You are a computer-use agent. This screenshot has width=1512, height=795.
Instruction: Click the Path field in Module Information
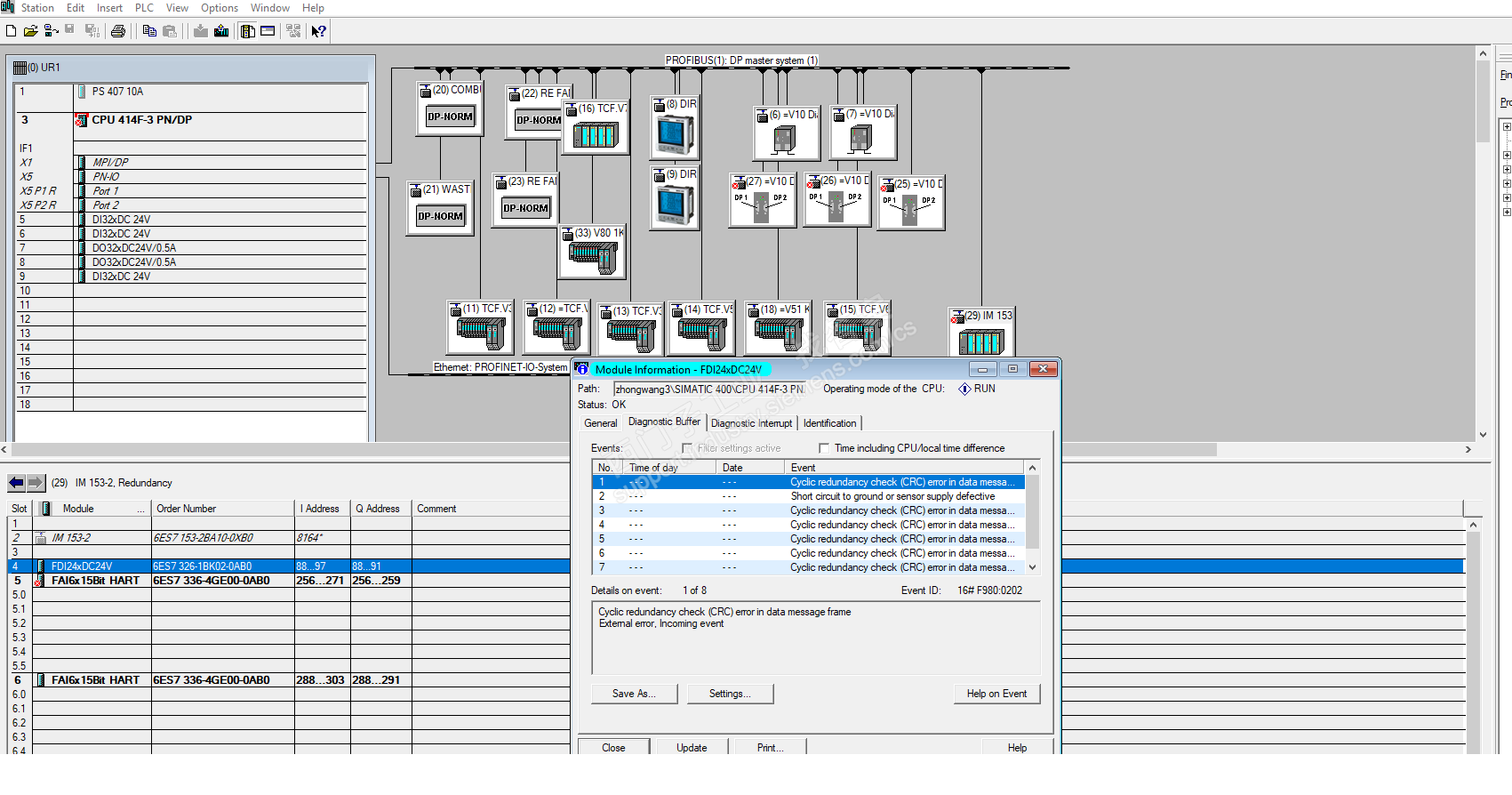point(708,389)
